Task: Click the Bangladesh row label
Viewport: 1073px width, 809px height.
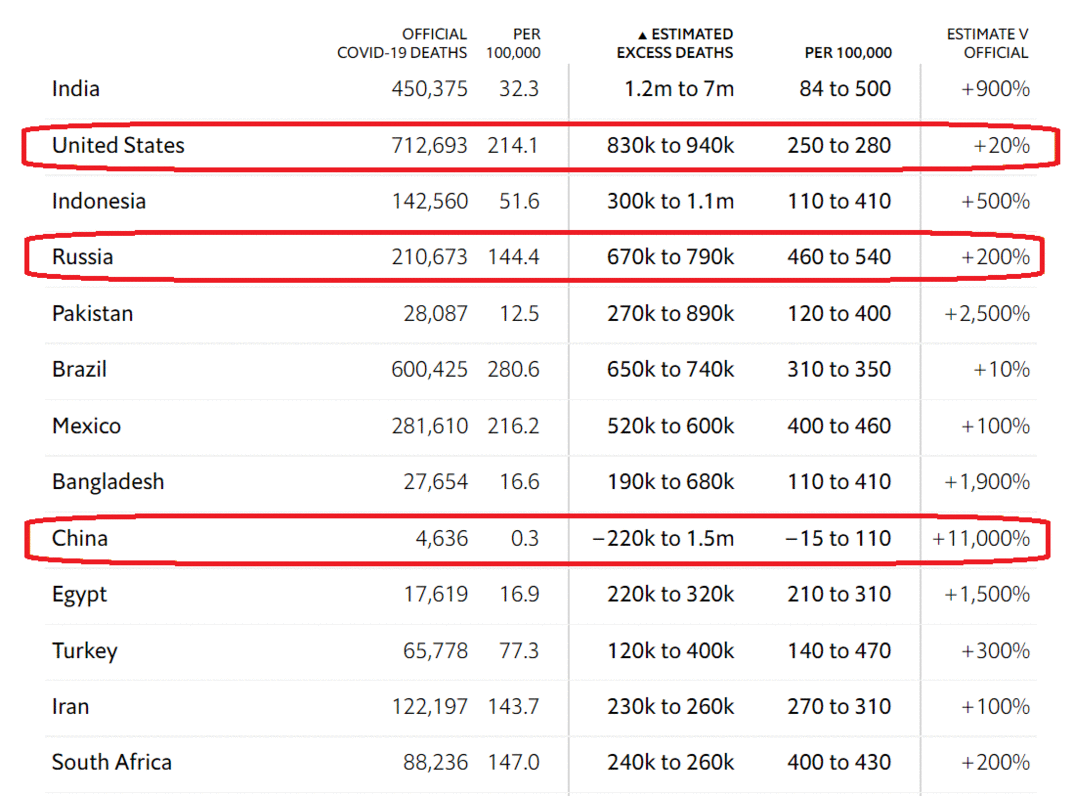Action: (108, 482)
